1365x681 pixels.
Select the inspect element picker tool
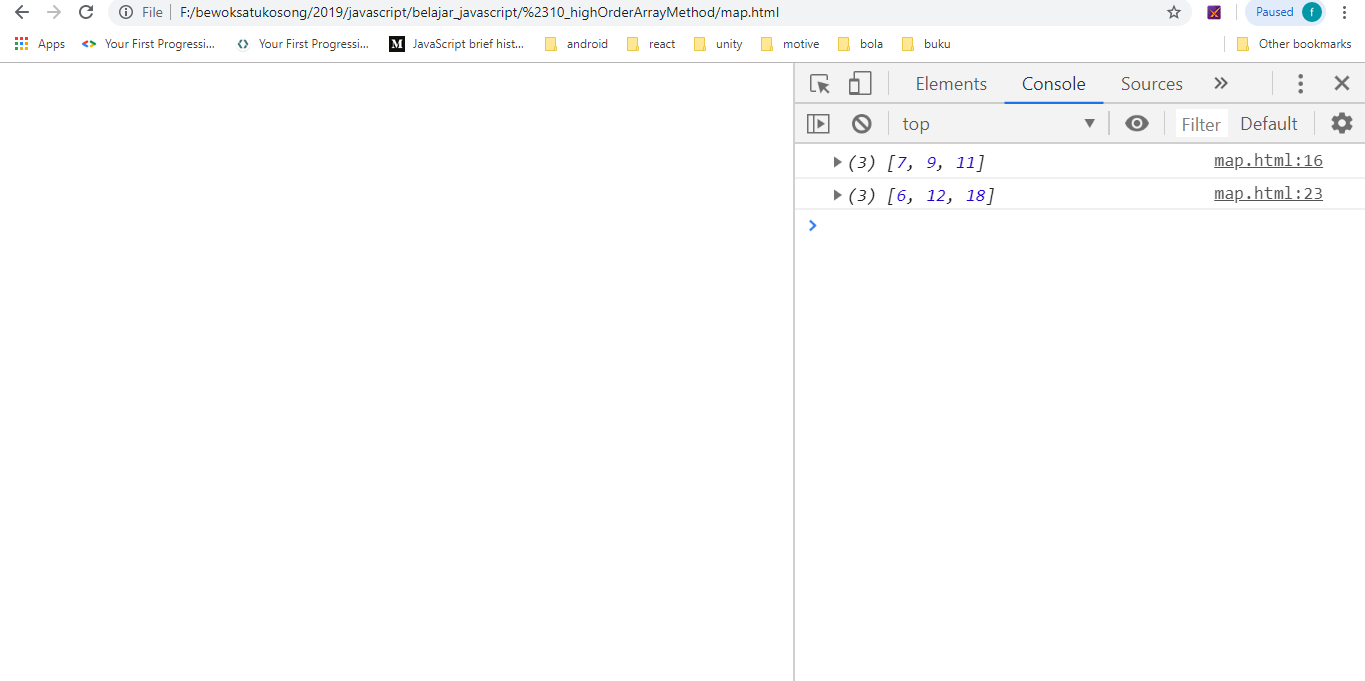[x=819, y=84]
